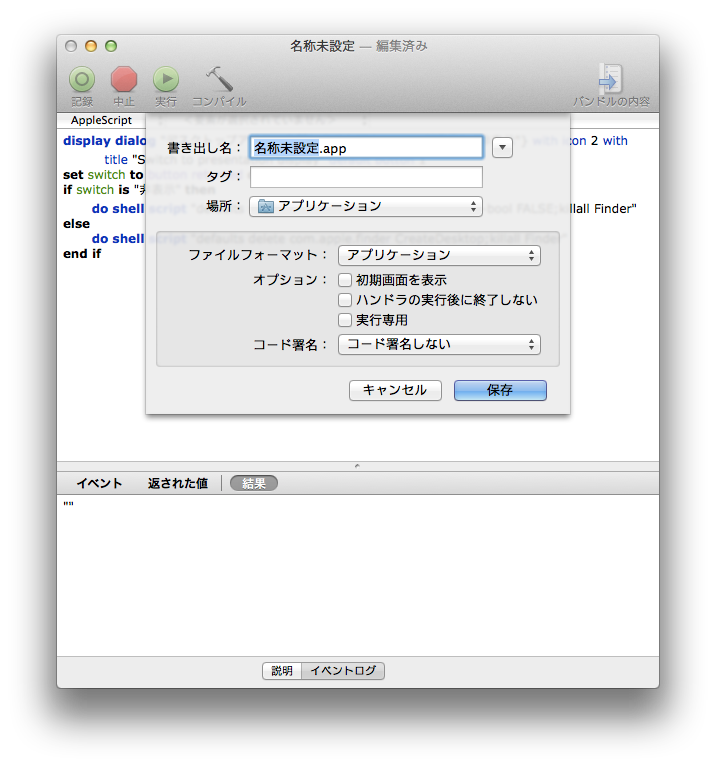Toggle ハンドラの実行後に終了しない checkbox

pyautogui.click(x=345, y=300)
